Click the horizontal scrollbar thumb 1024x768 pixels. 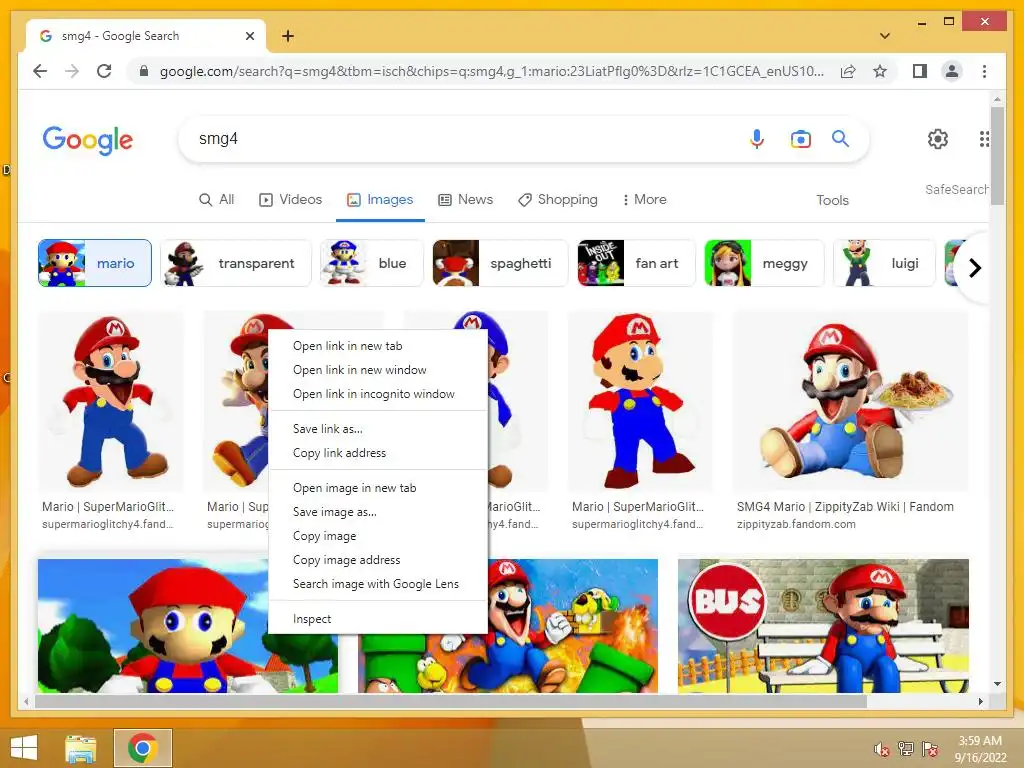[451, 701]
